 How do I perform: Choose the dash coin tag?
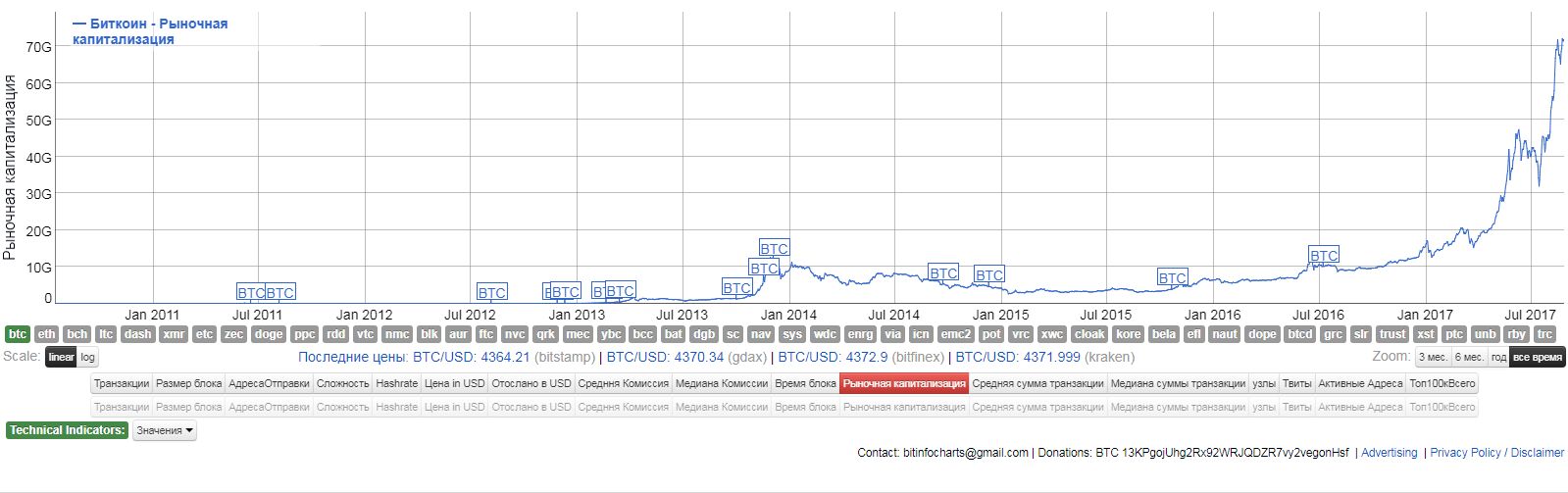[x=137, y=334]
